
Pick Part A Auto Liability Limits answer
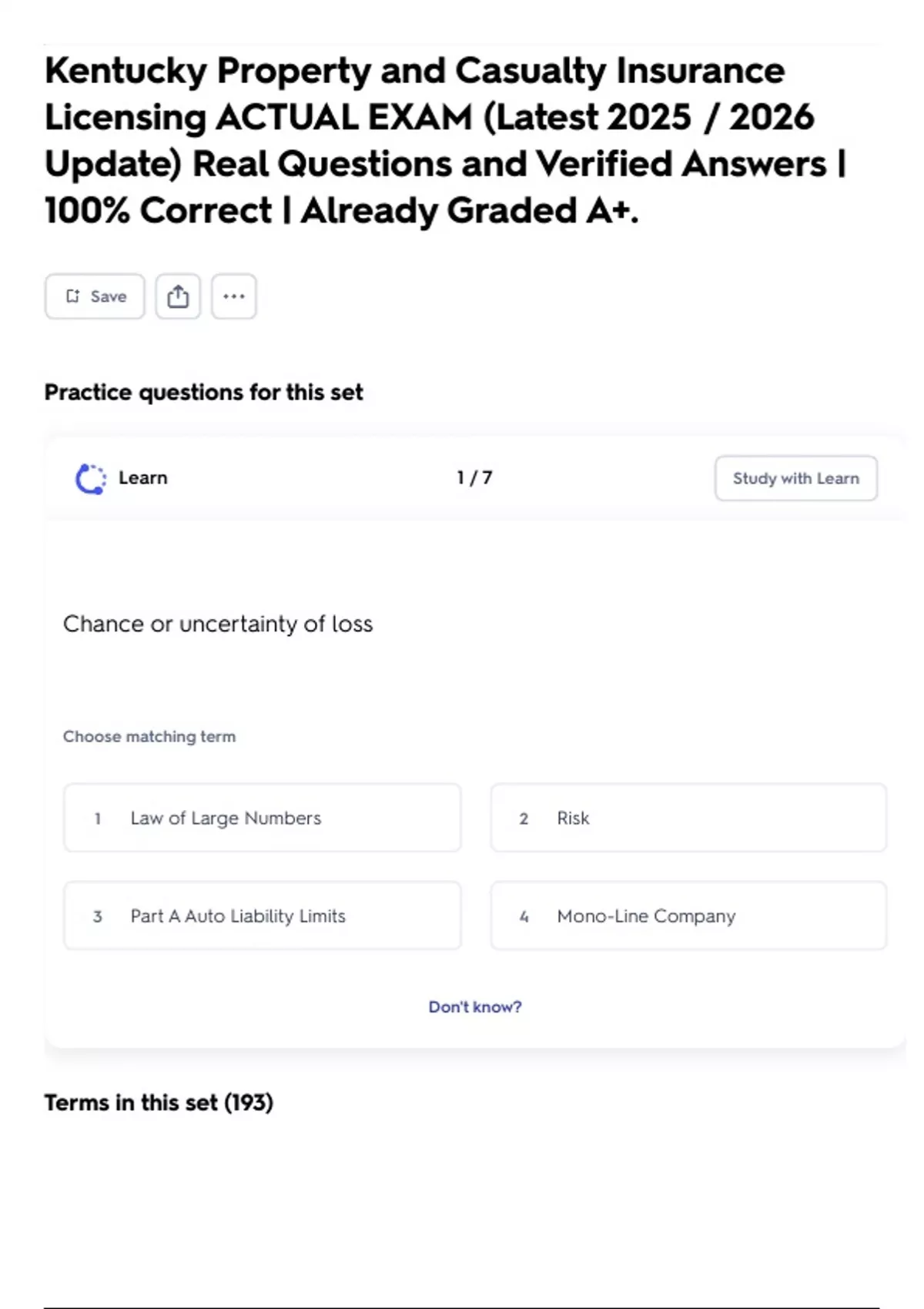(x=262, y=916)
